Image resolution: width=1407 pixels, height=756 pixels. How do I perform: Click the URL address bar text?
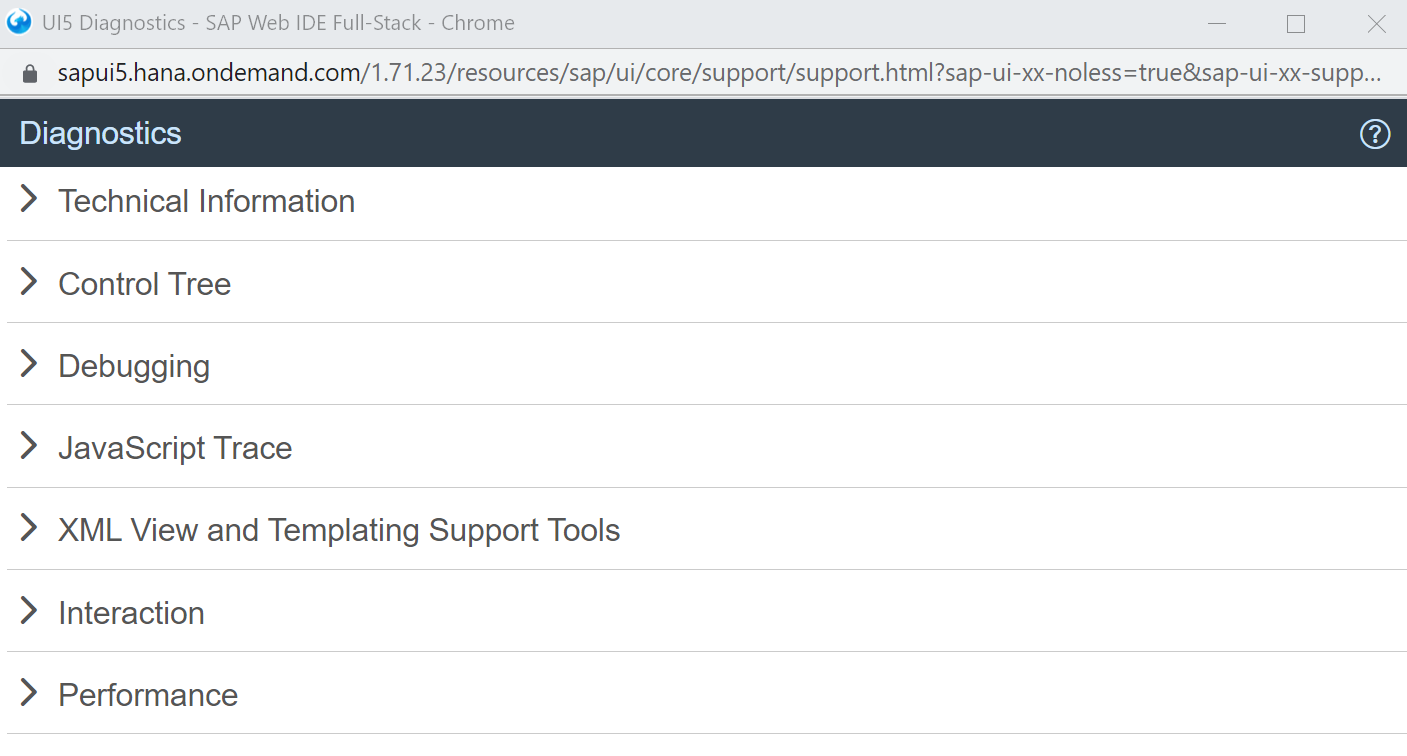point(720,74)
